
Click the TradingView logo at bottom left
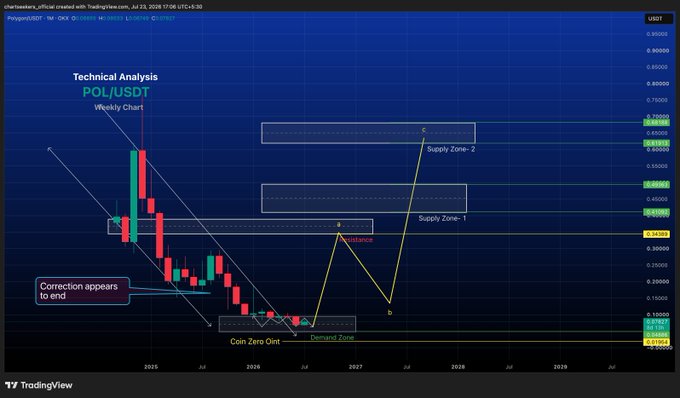point(39,385)
